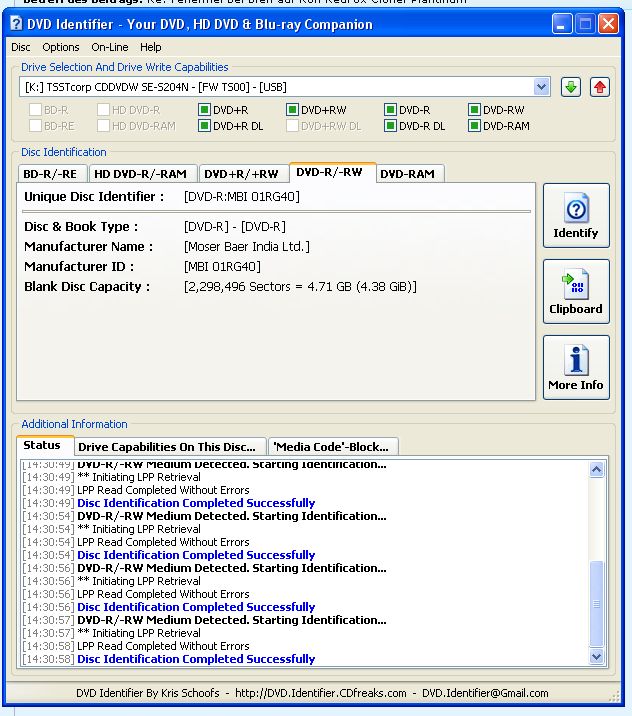The height and width of the screenshot is (716, 632).
Task: Click the 14:30:49 Disc Identification Completed line
Action: click(169, 503)
